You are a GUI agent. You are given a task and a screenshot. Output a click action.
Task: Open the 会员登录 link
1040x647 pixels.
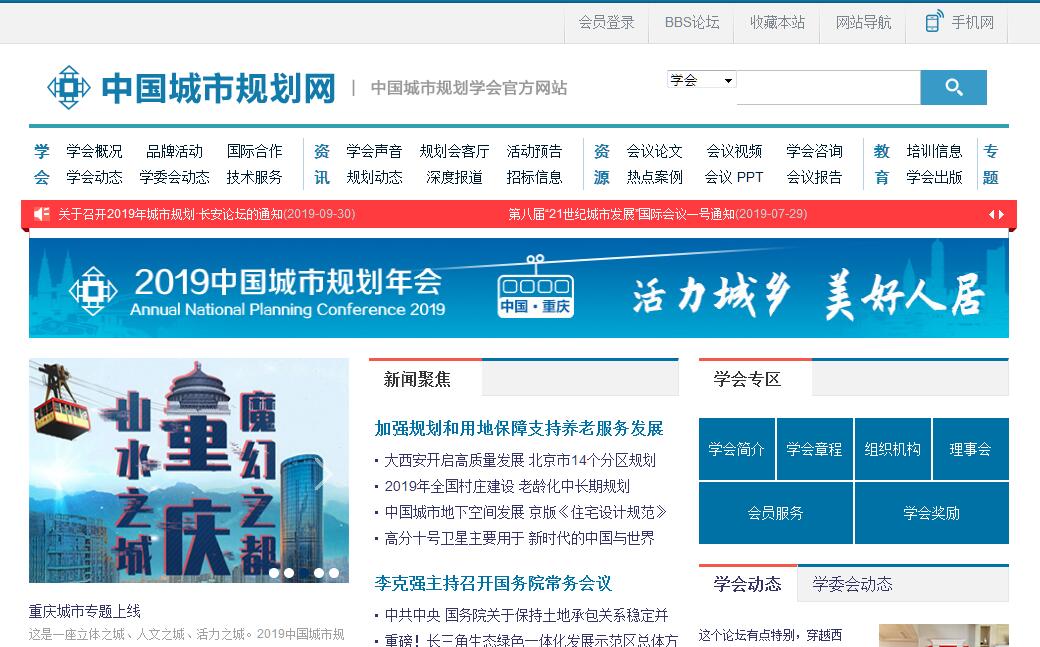pyautogui.click(x=606, y=22)
